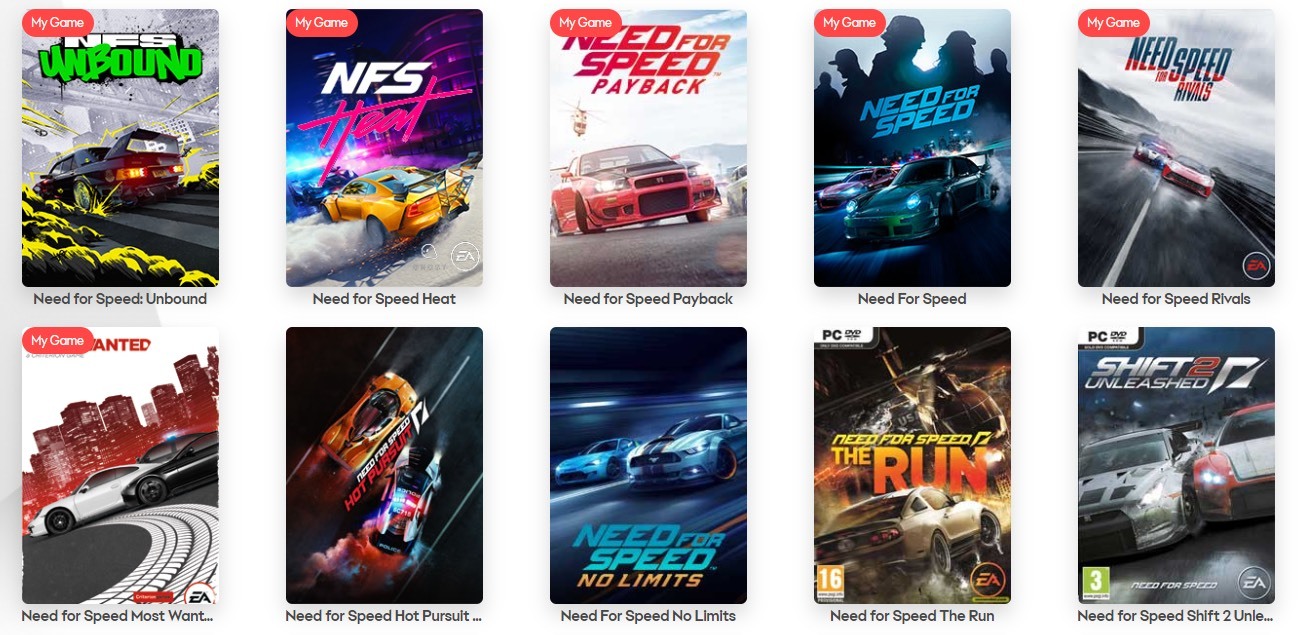Image resolution: width=1305 pixels, height=635 pixels.
Task: Click My Game tag on Most Wanted
Action: coord(58,340)
